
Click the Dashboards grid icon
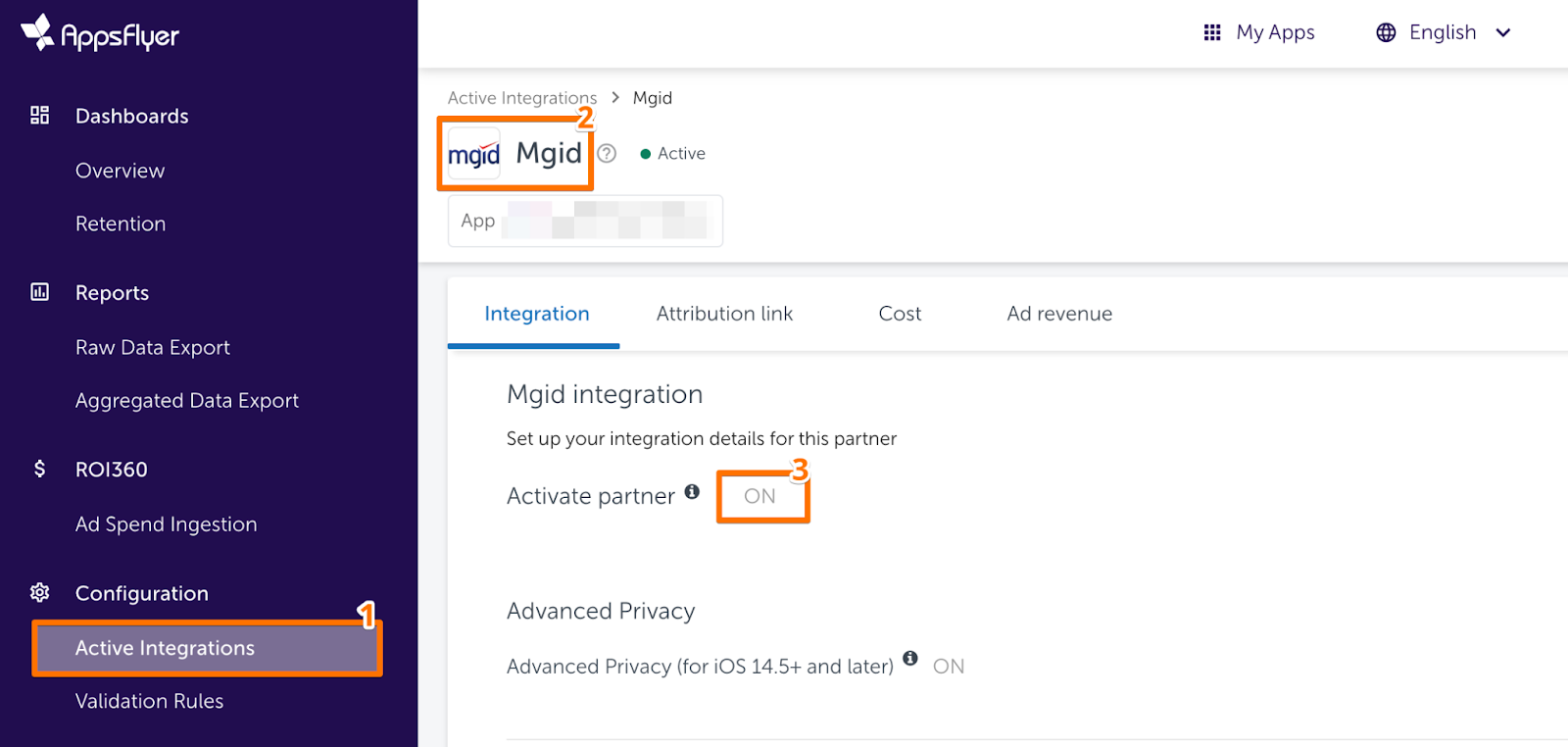coord(39,116)
